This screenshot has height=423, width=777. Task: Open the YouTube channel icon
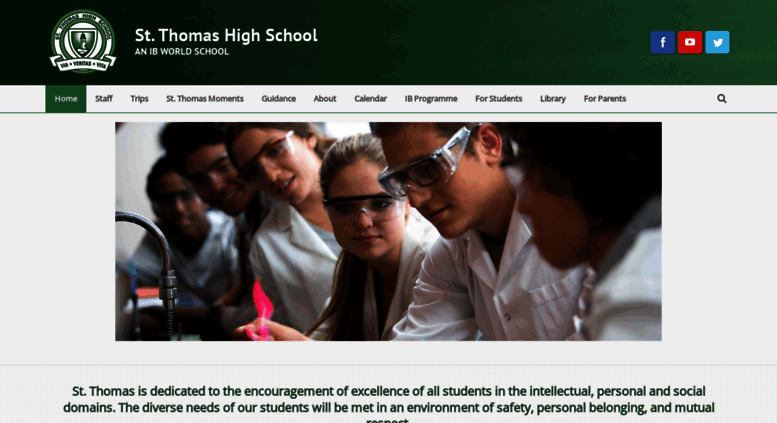point(690,42)
